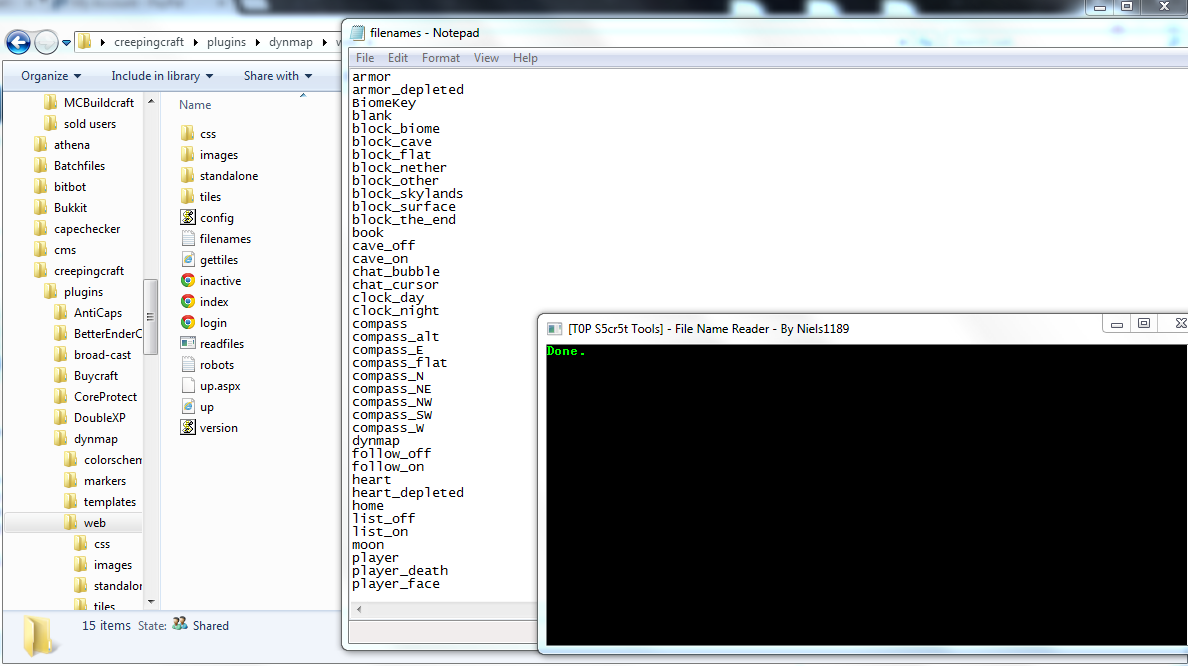
Task: Select AntiCaps folder in navigation tree
Action: (x=88, y=313)
